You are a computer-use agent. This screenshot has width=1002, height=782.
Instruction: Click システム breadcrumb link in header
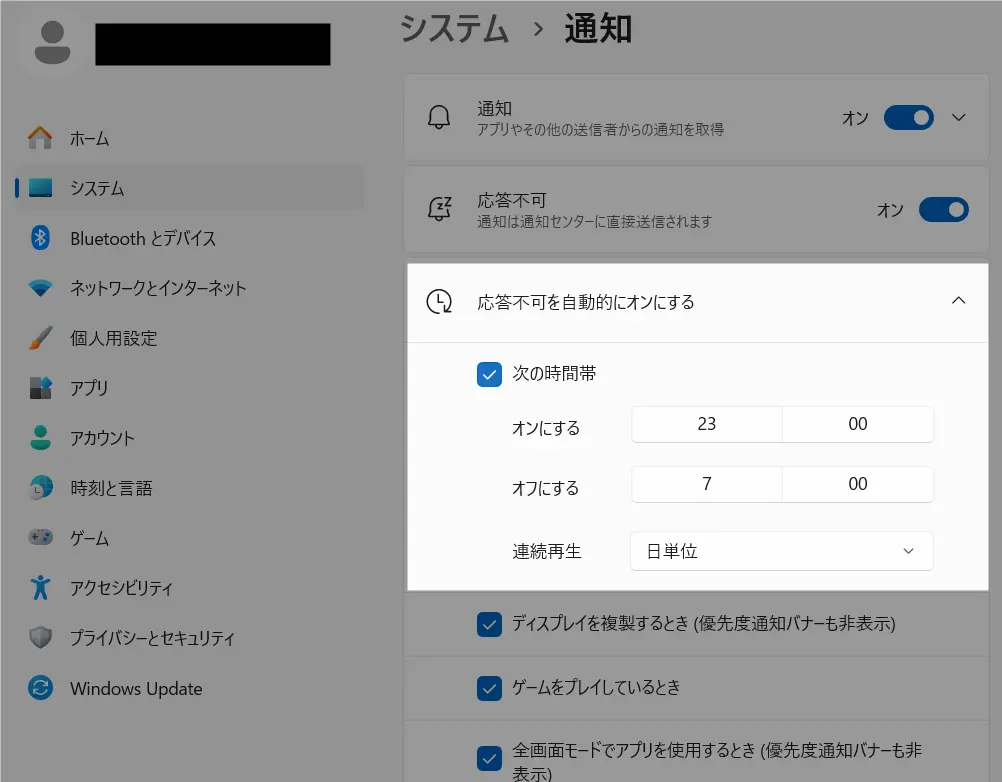pyautogui.click(x=454, y=29)
